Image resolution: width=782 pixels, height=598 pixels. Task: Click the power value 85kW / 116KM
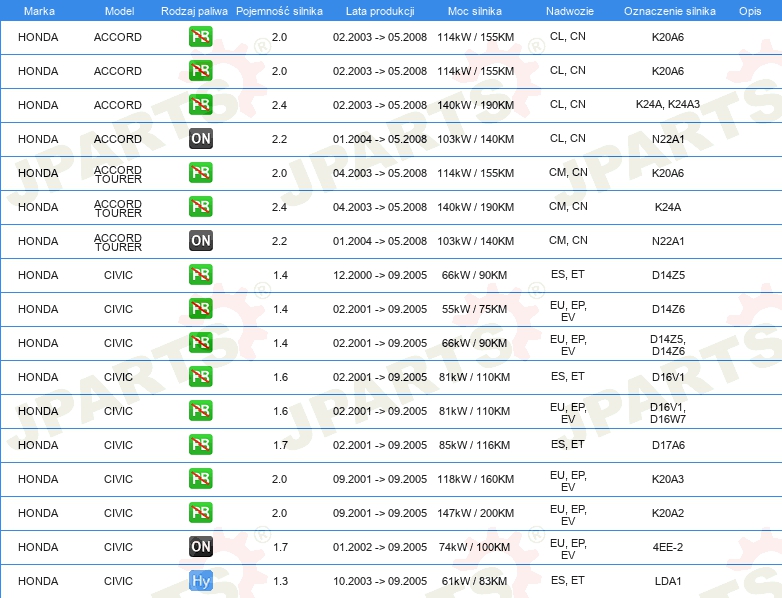474,445
